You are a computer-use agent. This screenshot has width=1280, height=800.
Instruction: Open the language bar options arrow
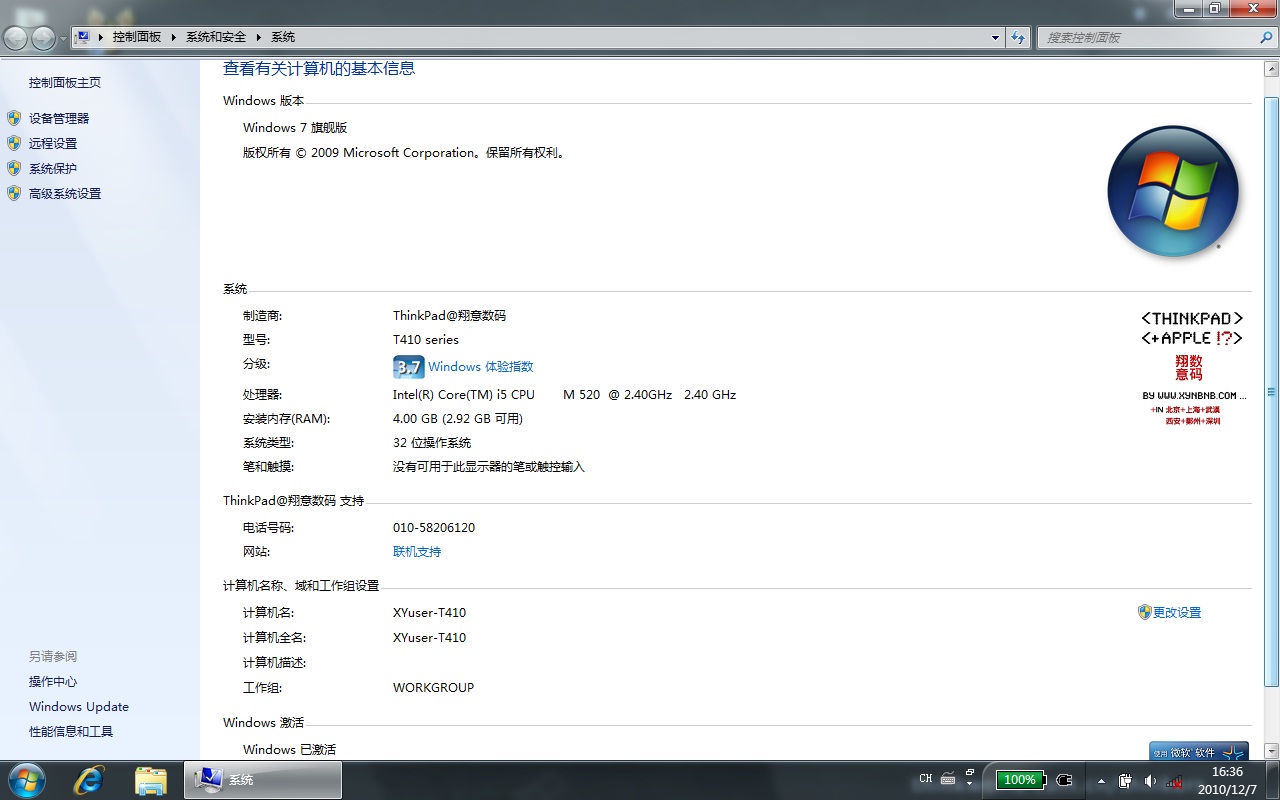point(970,785)
